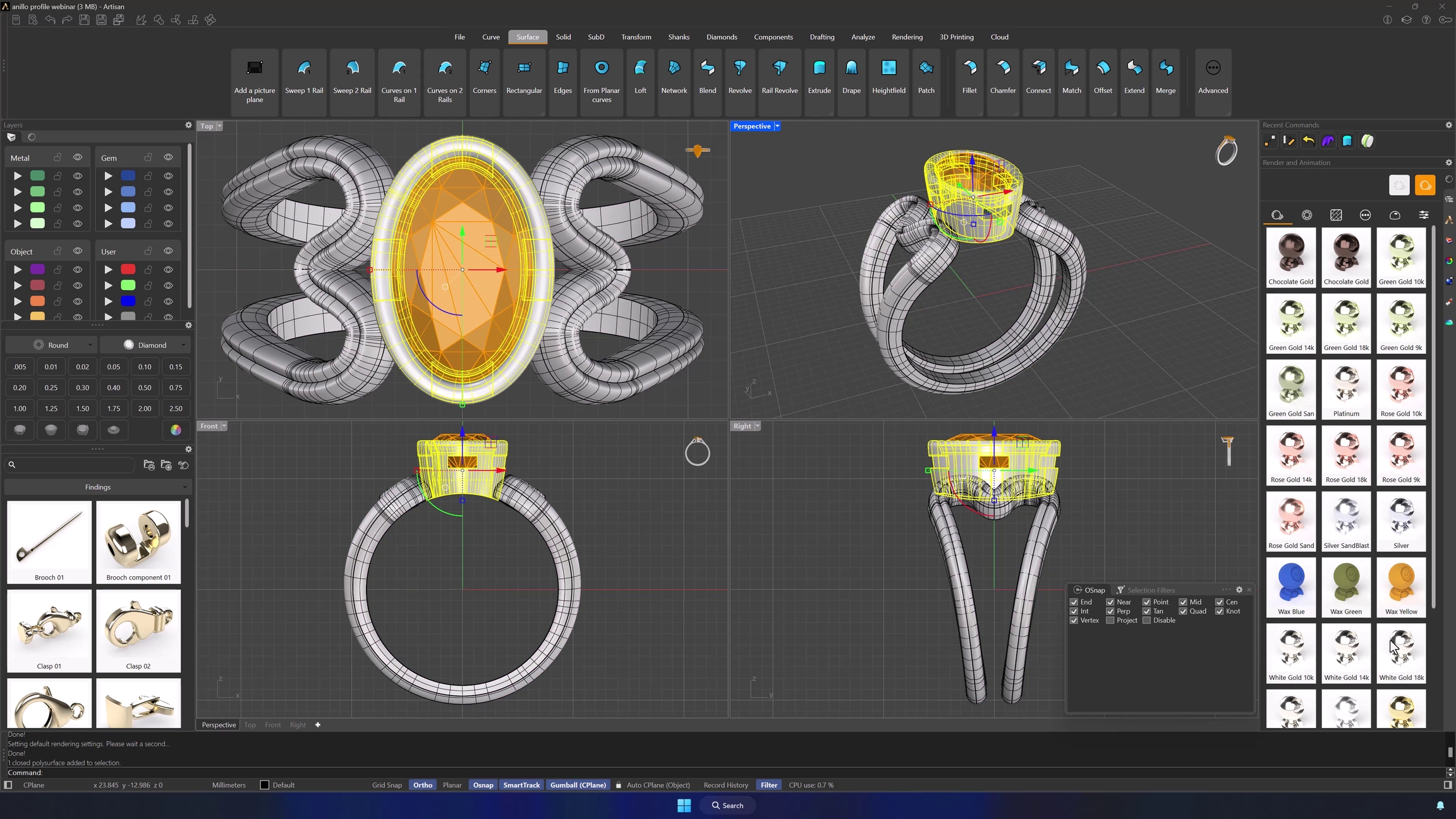Open the Perspective viewport menu arrow

777,126
